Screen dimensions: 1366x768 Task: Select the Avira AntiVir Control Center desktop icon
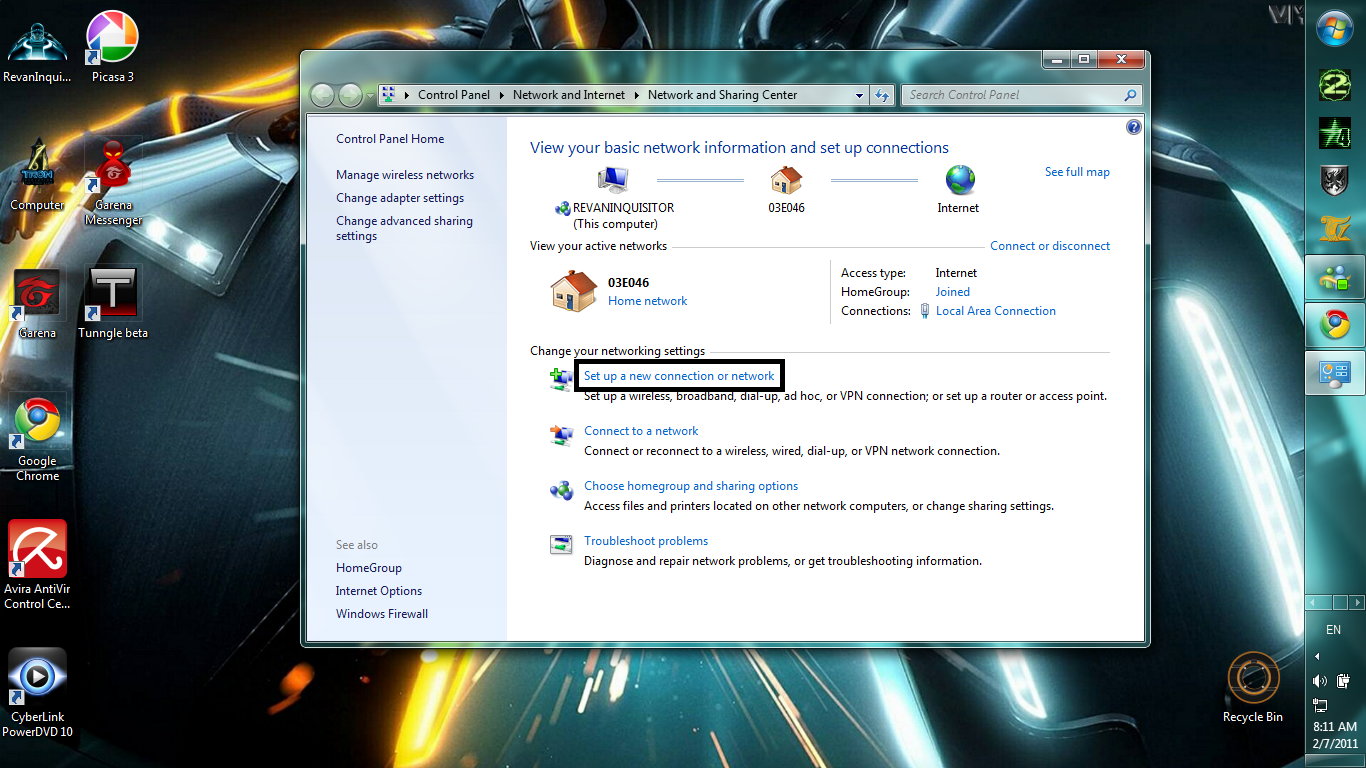click(37, 565)
